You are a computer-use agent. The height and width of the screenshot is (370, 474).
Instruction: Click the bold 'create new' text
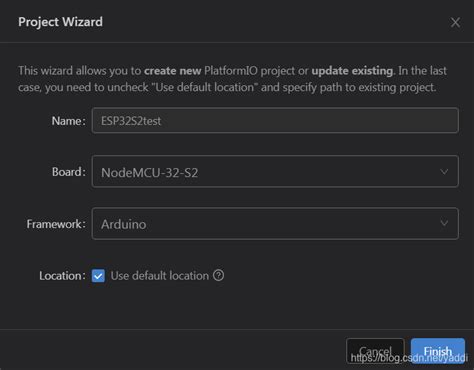pyautogui.click(x=172, y=71)
